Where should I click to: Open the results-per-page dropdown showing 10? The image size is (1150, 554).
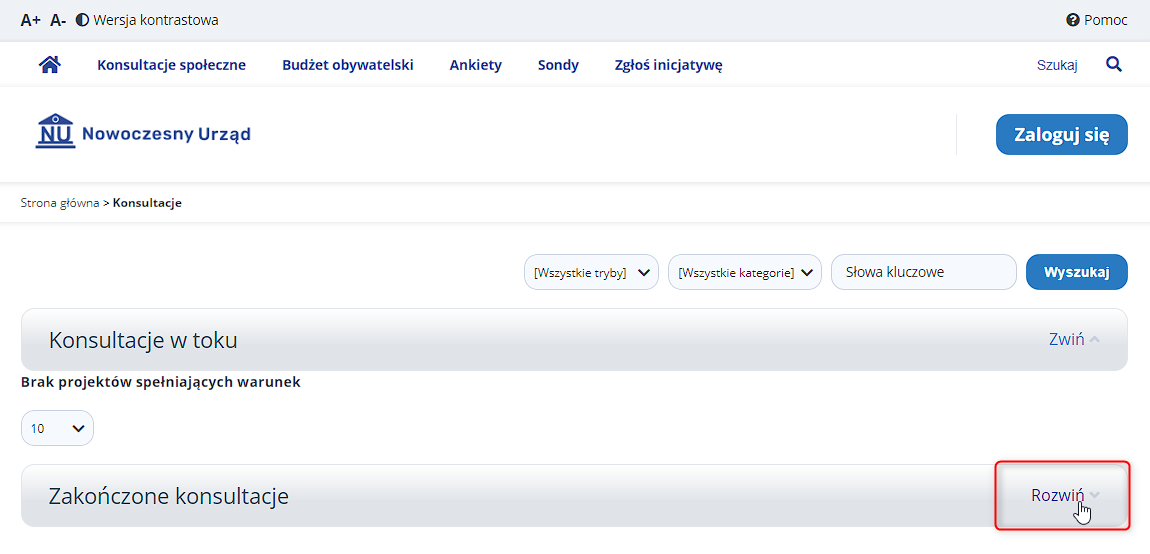[x=57, y=428]
